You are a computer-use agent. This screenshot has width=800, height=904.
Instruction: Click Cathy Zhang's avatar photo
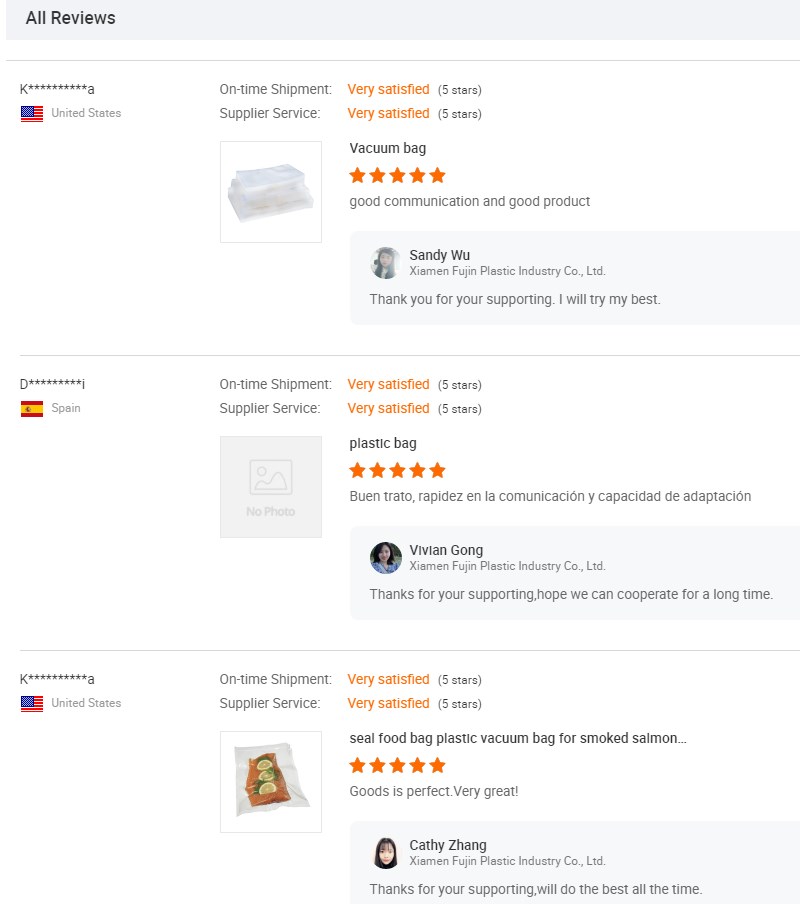click(x=385, y=853)
